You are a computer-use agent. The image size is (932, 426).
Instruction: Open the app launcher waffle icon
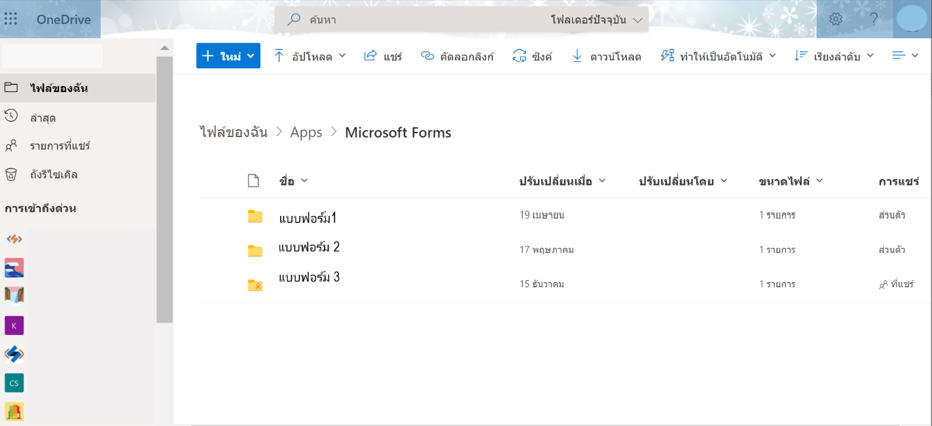11,19
